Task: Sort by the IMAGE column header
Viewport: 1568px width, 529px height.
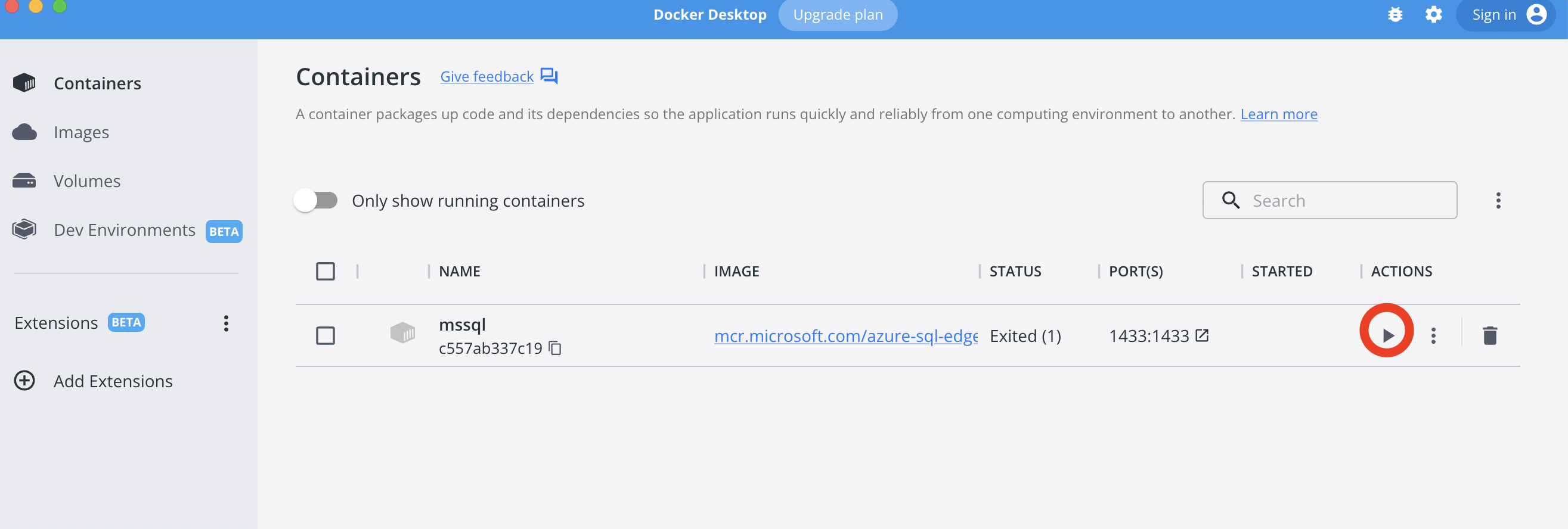Action: click(x=736, y=271)
